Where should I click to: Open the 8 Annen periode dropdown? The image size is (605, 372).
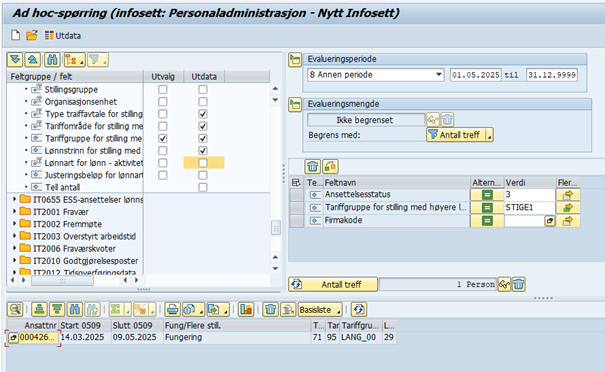tap(439, 74)
